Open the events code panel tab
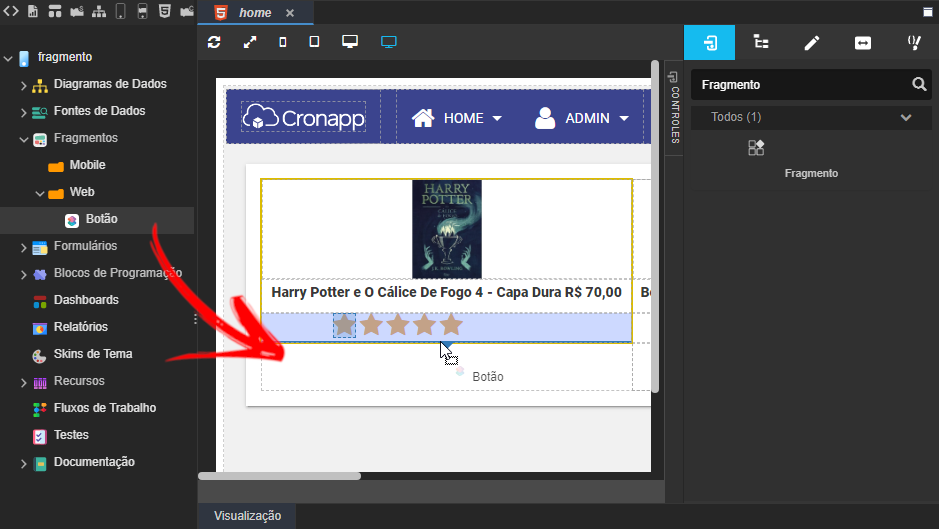This screenshot has height=529, width=939. pos(914,43)
